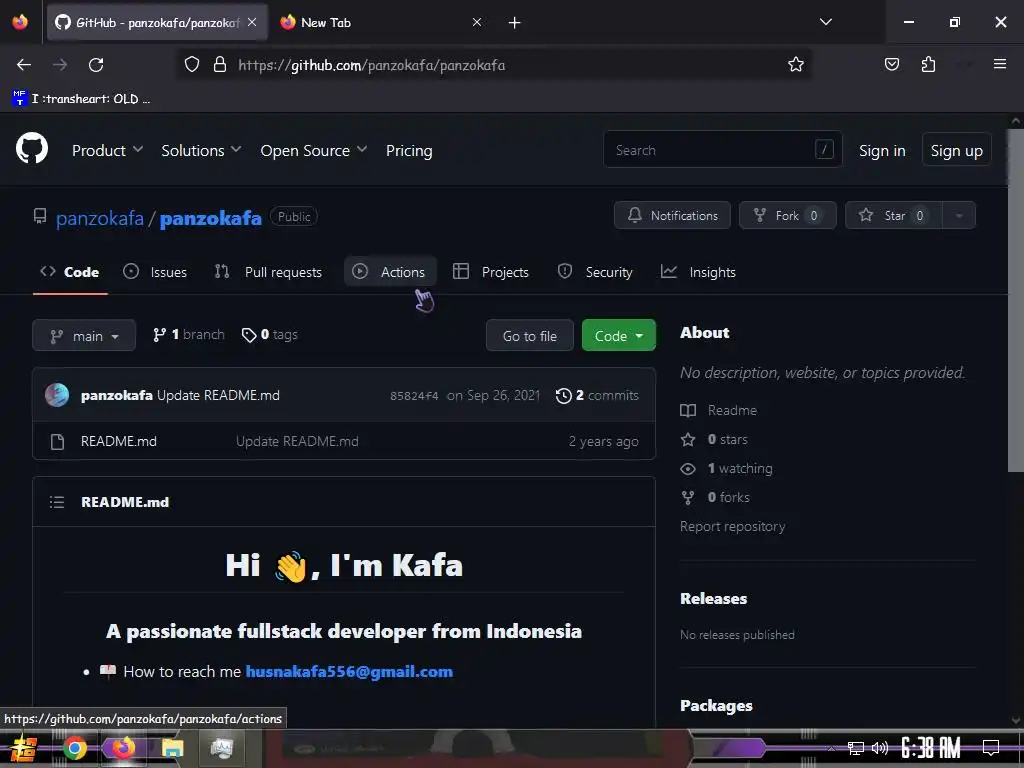
Task: Open the Releases heading link
Action: point(713,598)
